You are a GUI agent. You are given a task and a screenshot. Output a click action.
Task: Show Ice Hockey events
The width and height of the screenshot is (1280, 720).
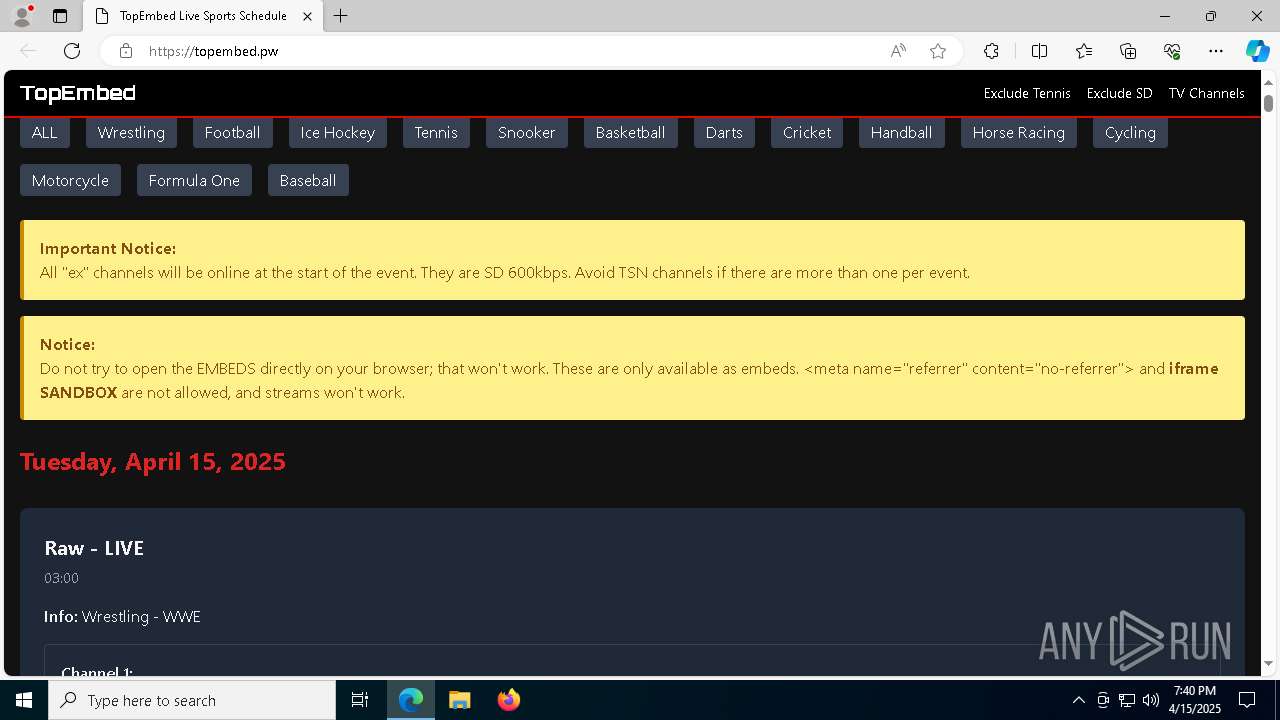click(x=337, y=132)
